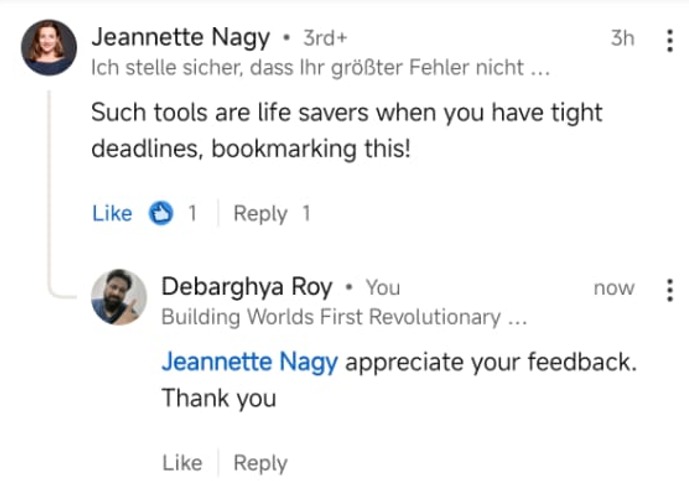
Task: Like Debarghya Roy's reply
Action: click(x=182, y=463)
